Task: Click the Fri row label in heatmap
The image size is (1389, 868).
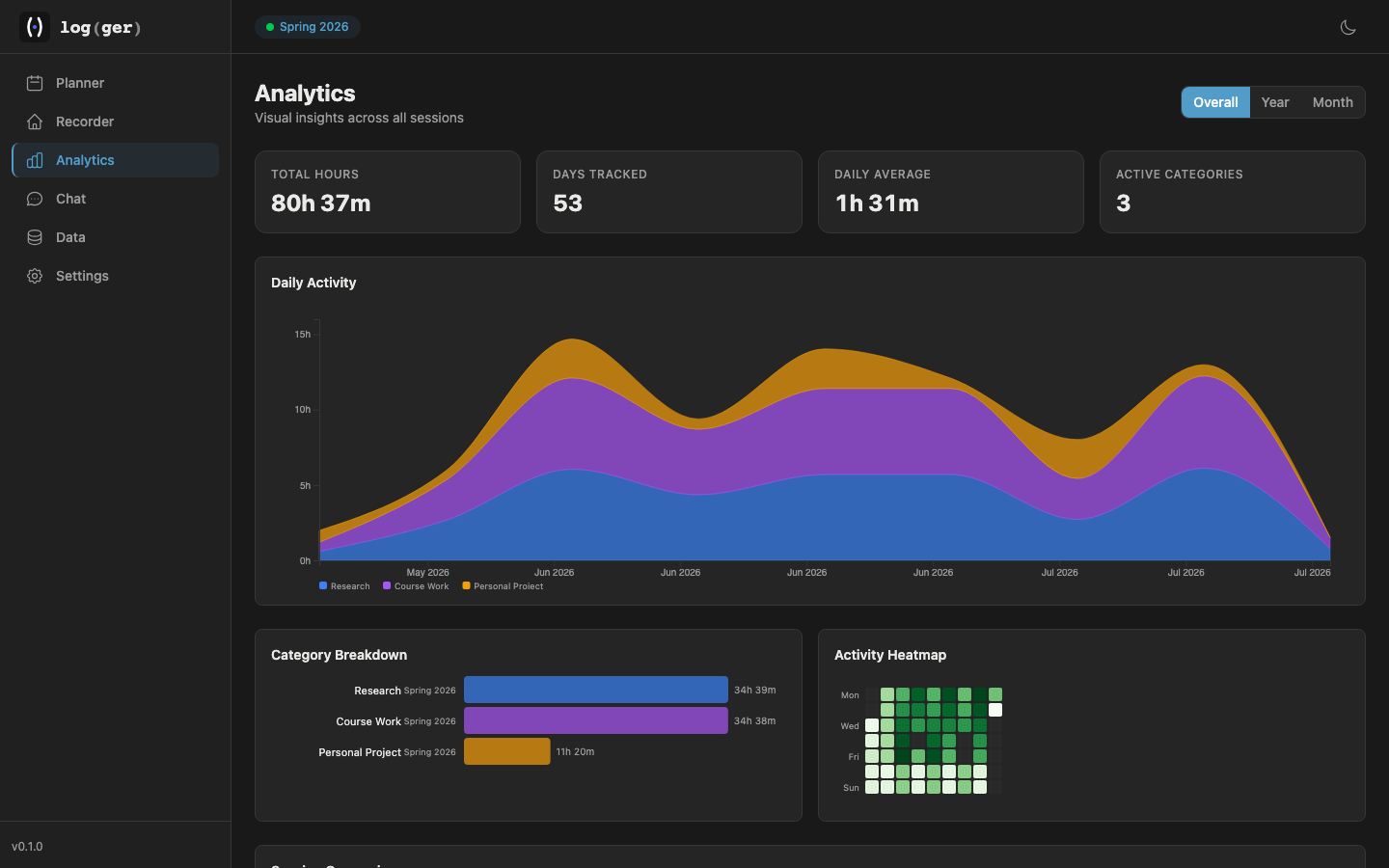Action: [854, 757]
